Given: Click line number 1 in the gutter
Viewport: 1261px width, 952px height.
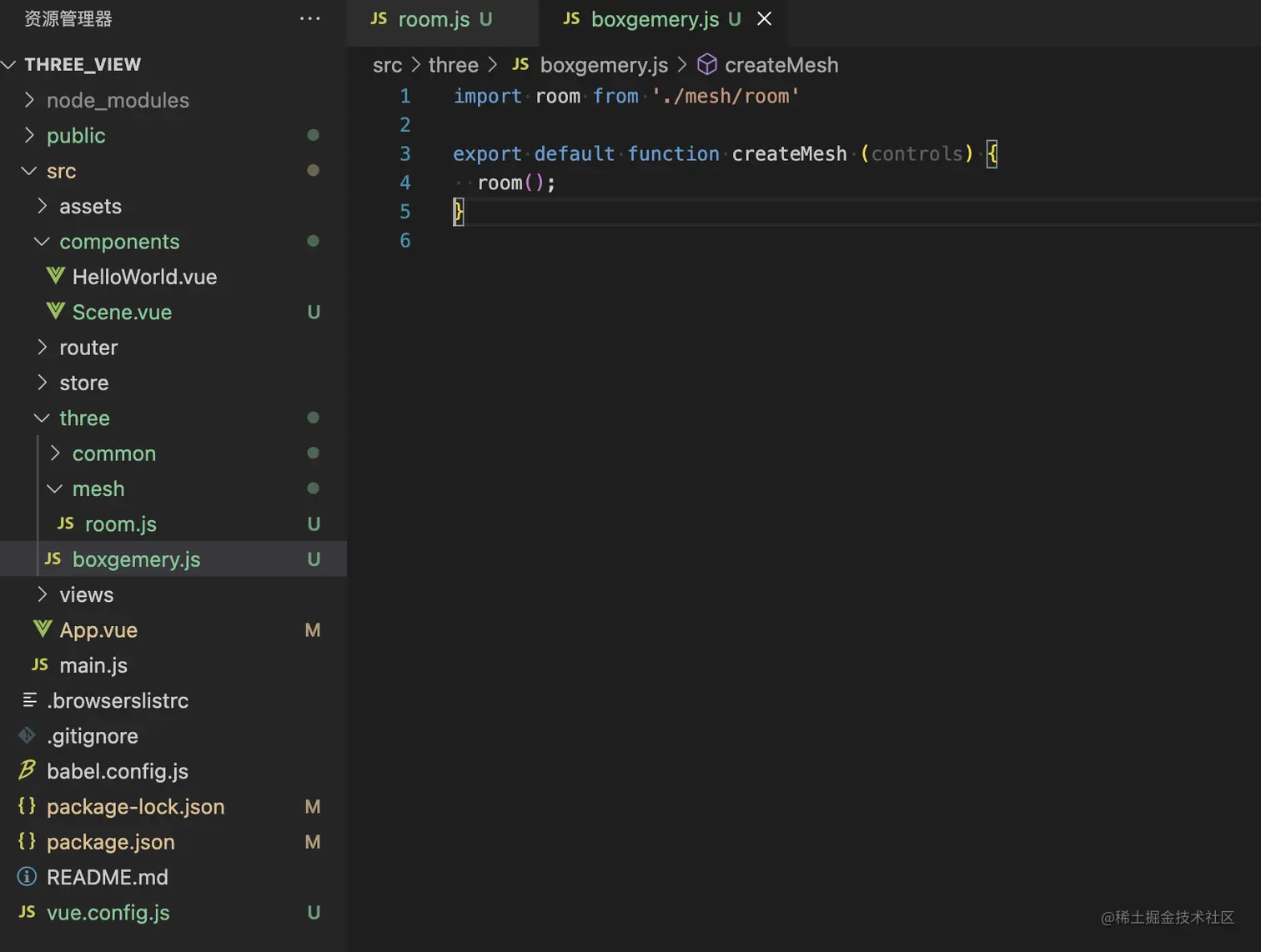Looking at the screenshot, I should (405, 96).
